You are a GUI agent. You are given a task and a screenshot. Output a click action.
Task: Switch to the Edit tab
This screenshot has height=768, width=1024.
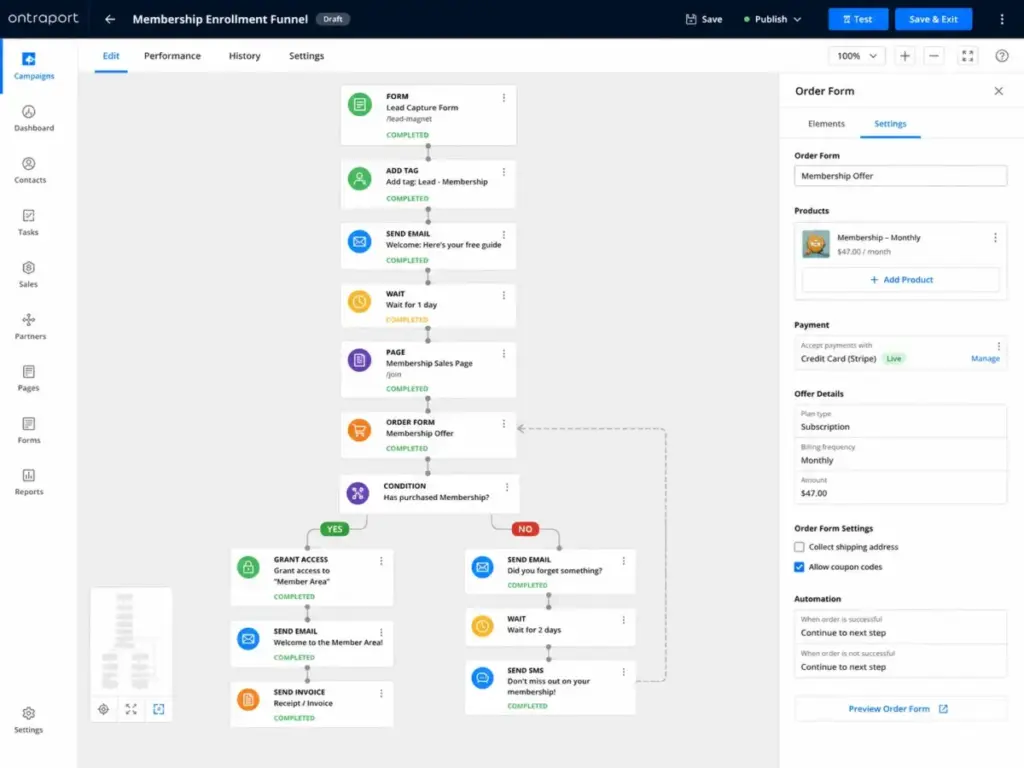pyautogui.click(x=111, y=56)
